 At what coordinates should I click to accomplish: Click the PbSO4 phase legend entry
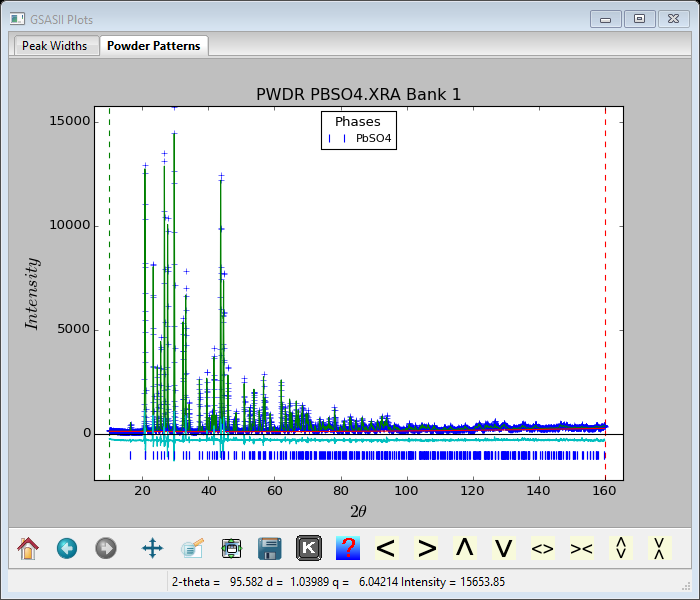click(x=360, y=138)
